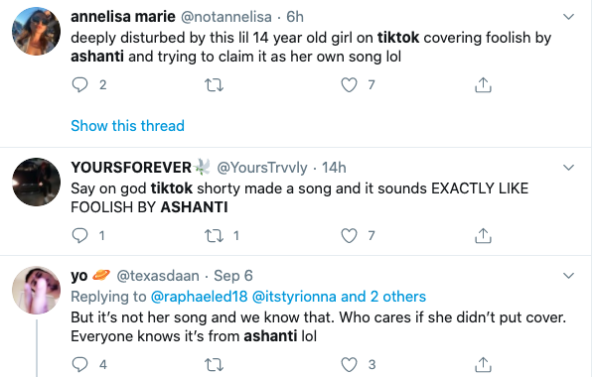Click the Show this thread link

pos(128,126)
